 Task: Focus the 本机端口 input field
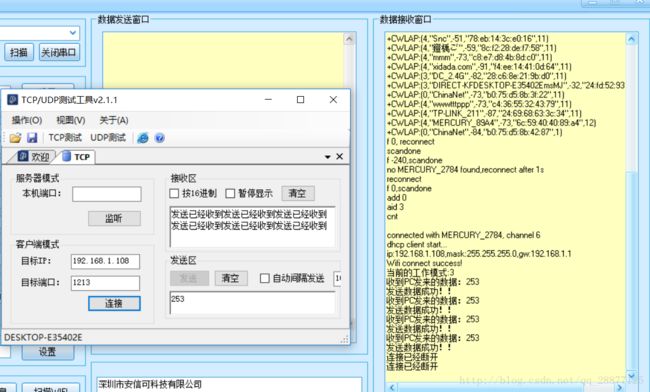[107, 194]
